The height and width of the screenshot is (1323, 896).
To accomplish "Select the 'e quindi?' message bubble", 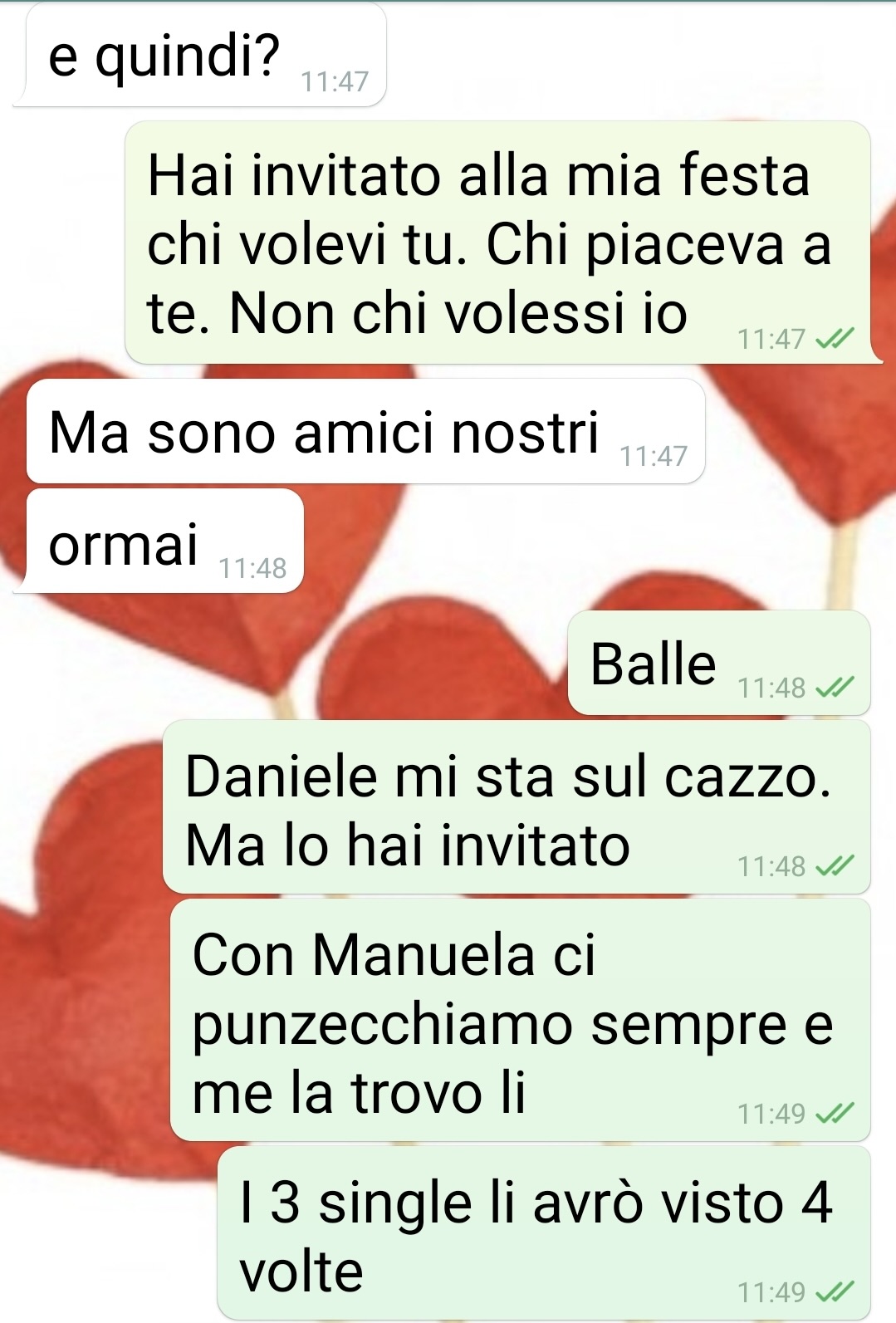I will point(200,56).
